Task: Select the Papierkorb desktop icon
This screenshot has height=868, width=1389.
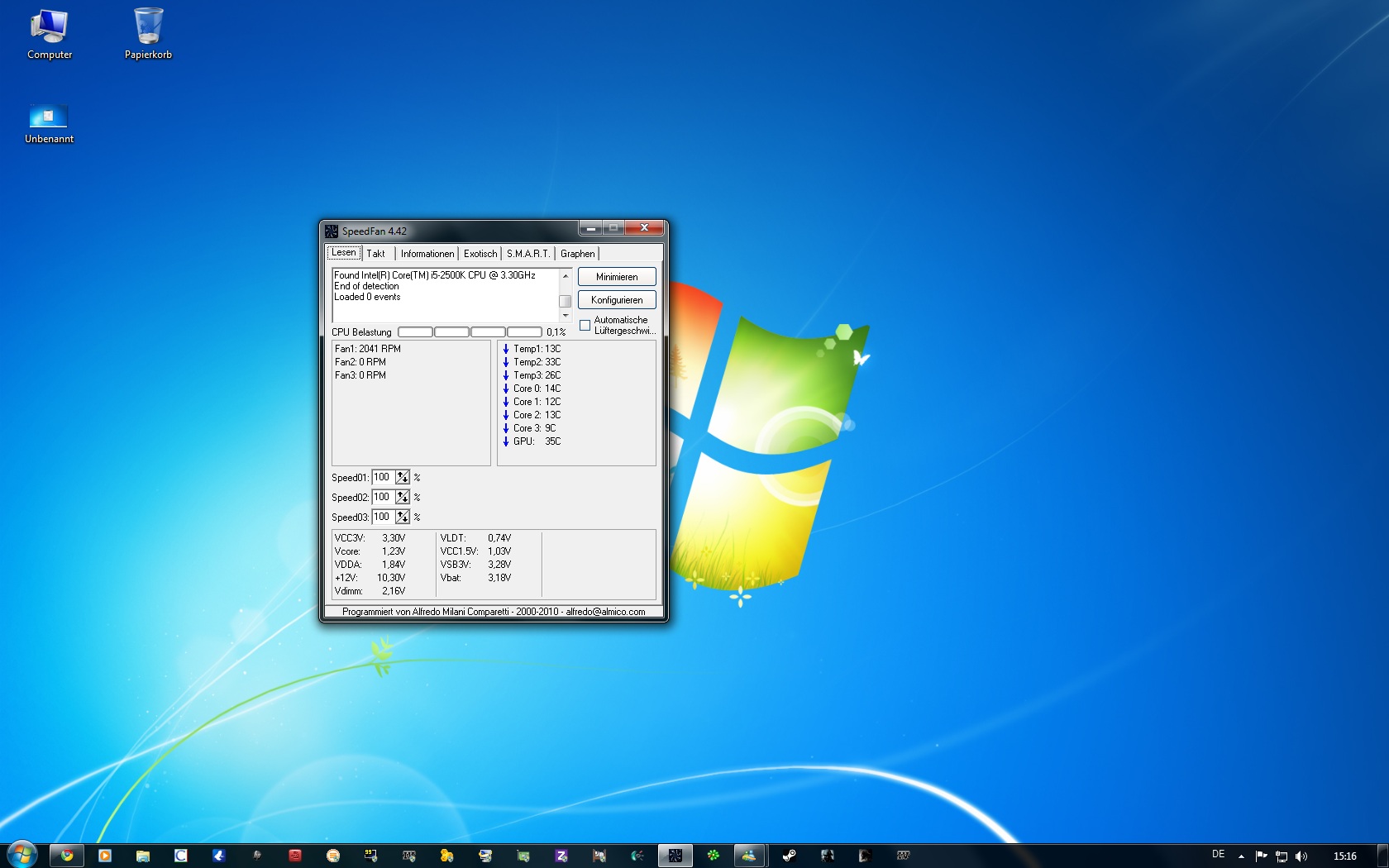Action: pos(148,35)
